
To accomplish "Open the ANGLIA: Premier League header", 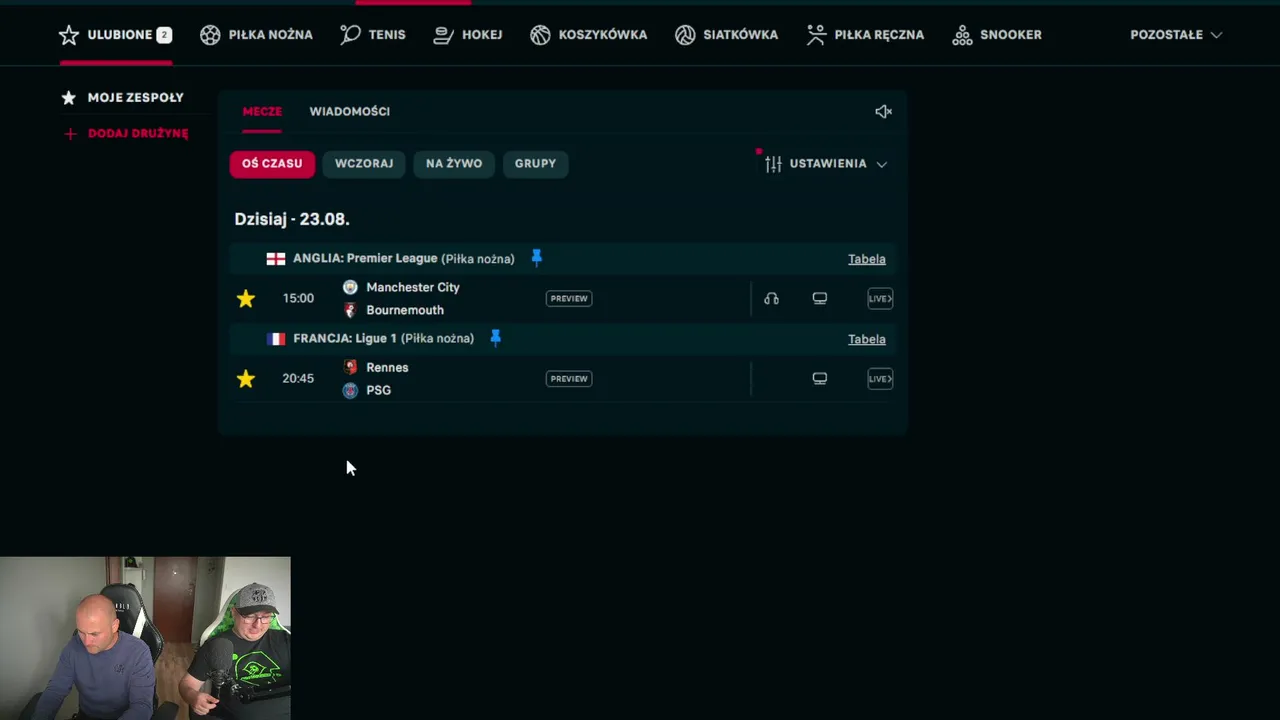I will tap(404, 259).
